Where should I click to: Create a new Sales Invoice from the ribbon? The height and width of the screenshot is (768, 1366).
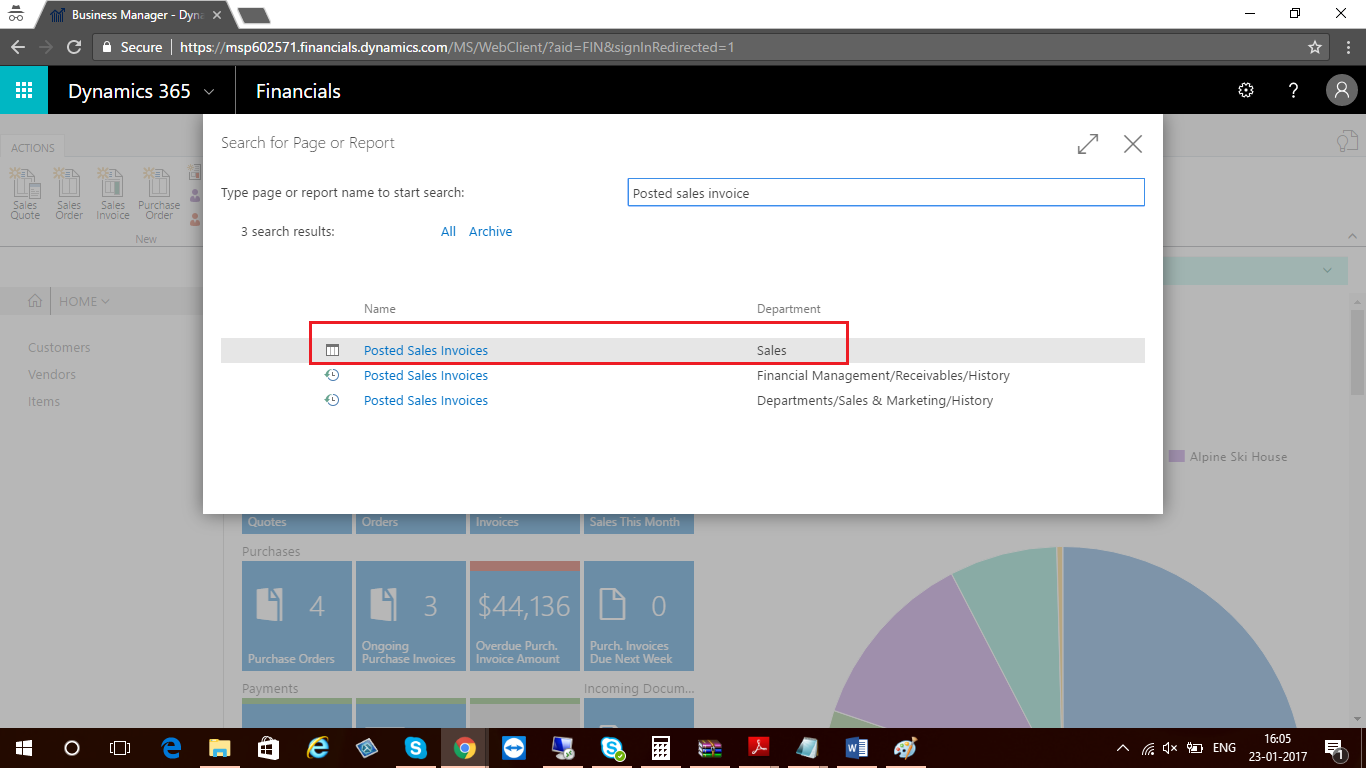pos(113,195)
